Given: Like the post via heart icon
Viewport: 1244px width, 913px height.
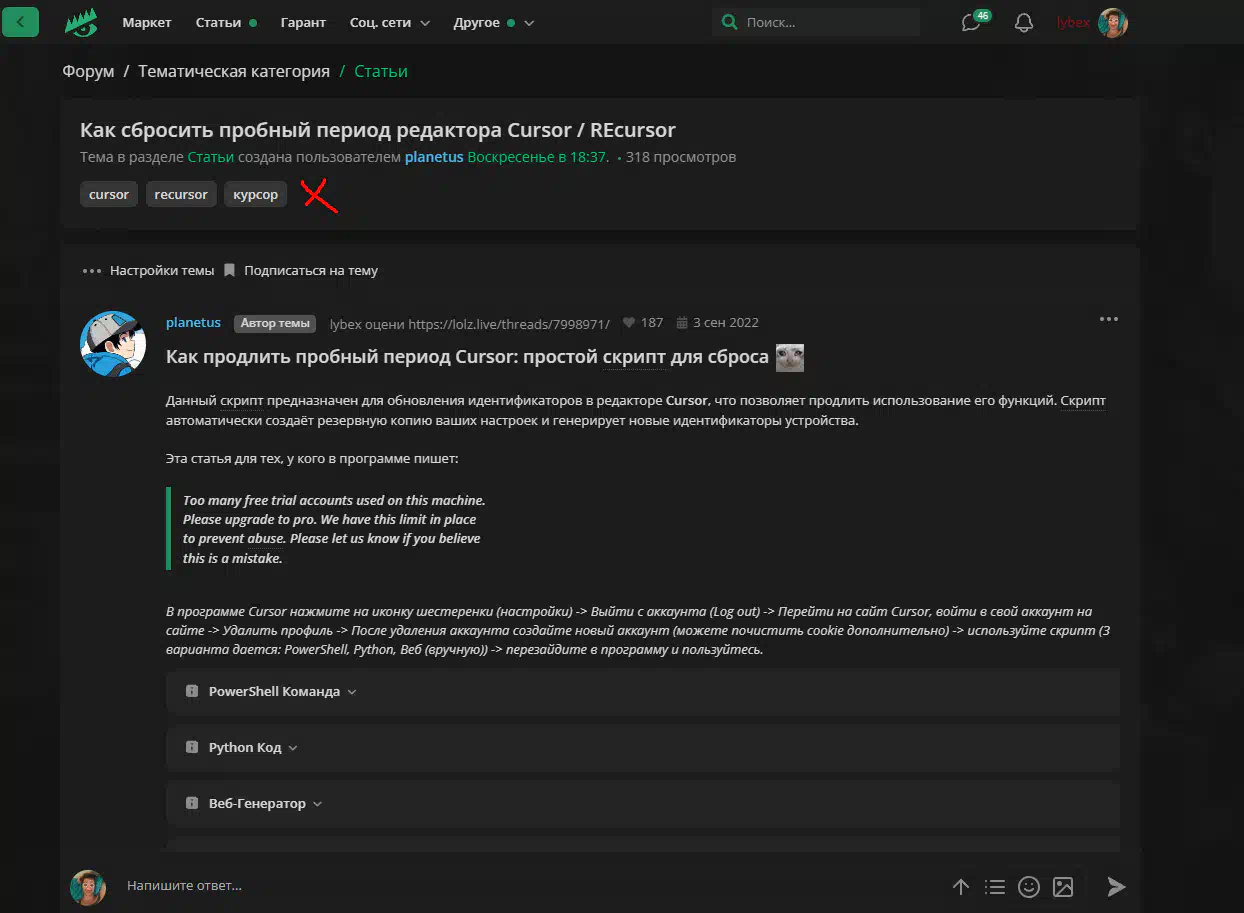Looking at the screenshot, I should 628,323.
